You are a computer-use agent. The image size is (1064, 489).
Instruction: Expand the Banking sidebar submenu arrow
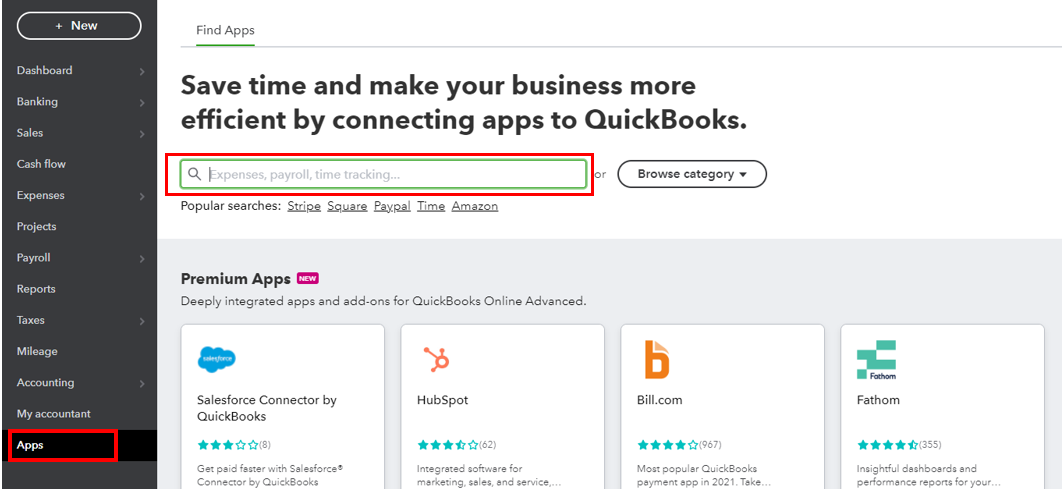[x=142, y=102]
